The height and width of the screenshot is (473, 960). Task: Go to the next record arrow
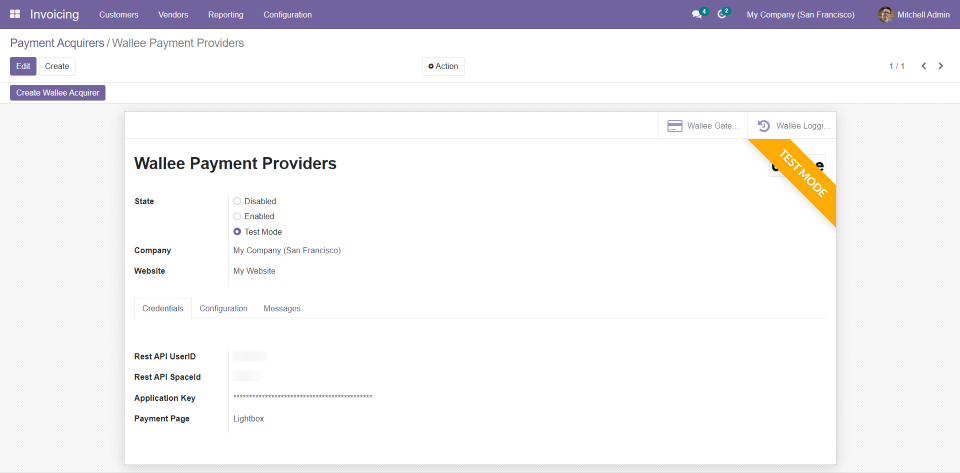coord(940,66)
